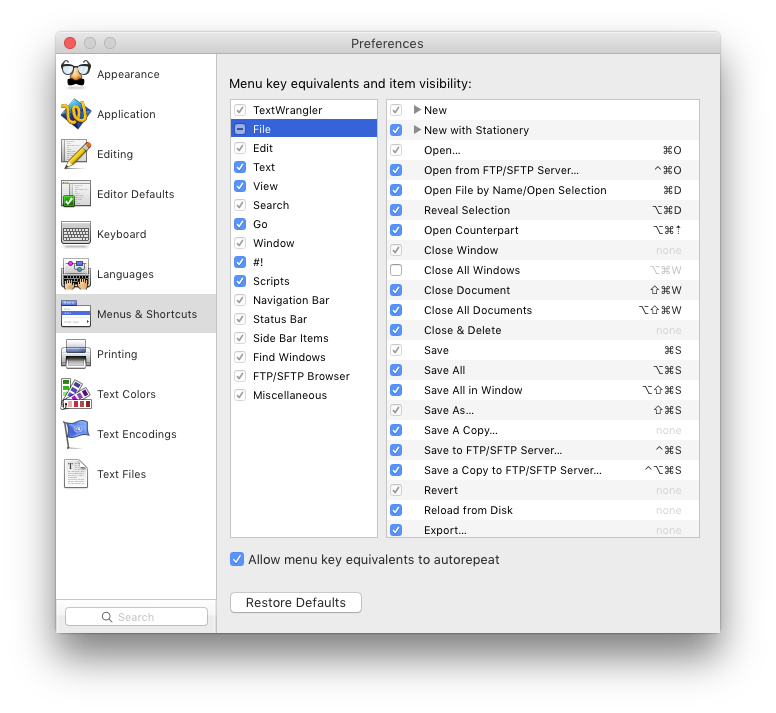
Task: Close the Preferences window
Action: [70, 43]
